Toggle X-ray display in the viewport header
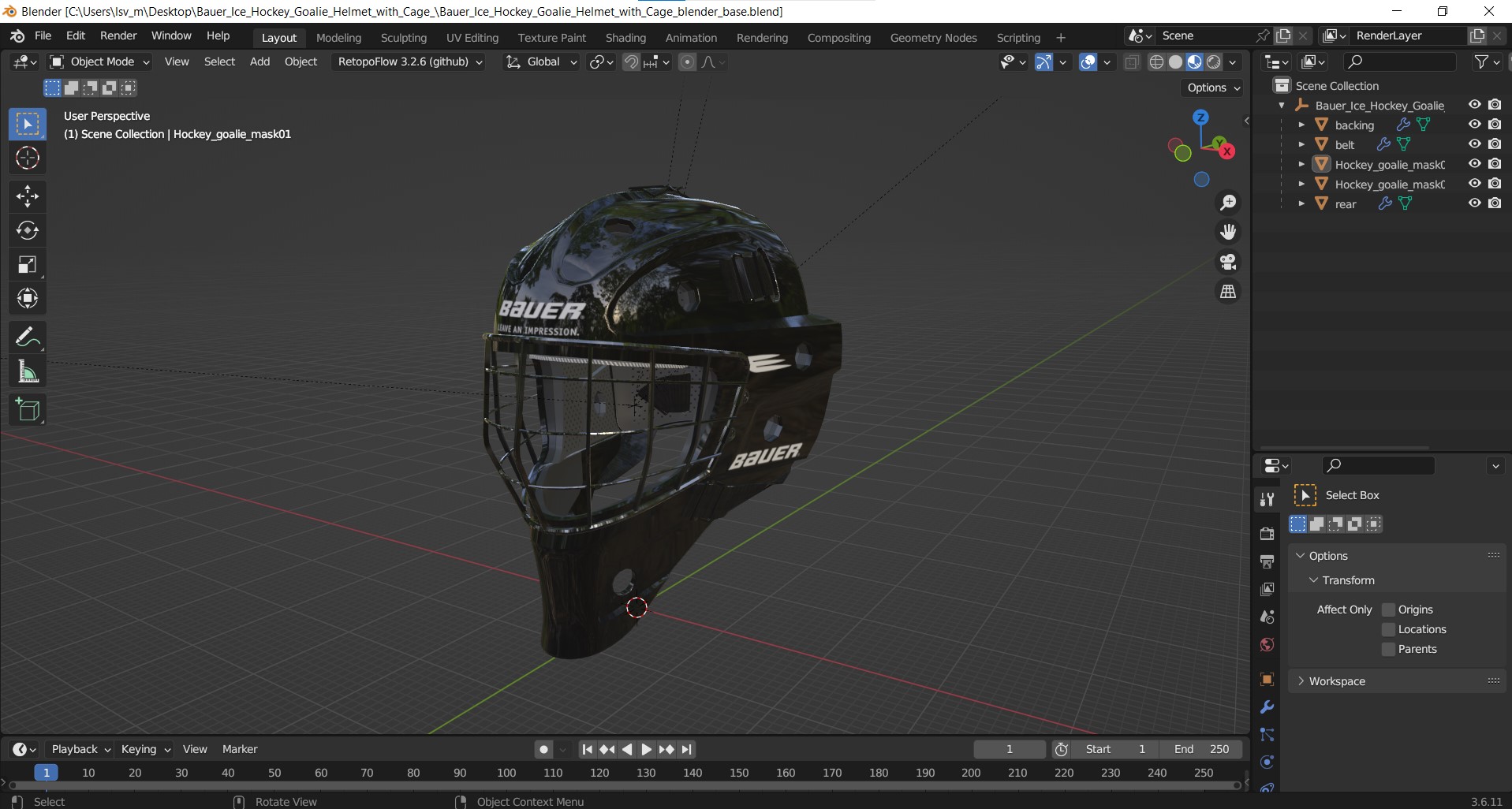 click(x=1132, y=62)
